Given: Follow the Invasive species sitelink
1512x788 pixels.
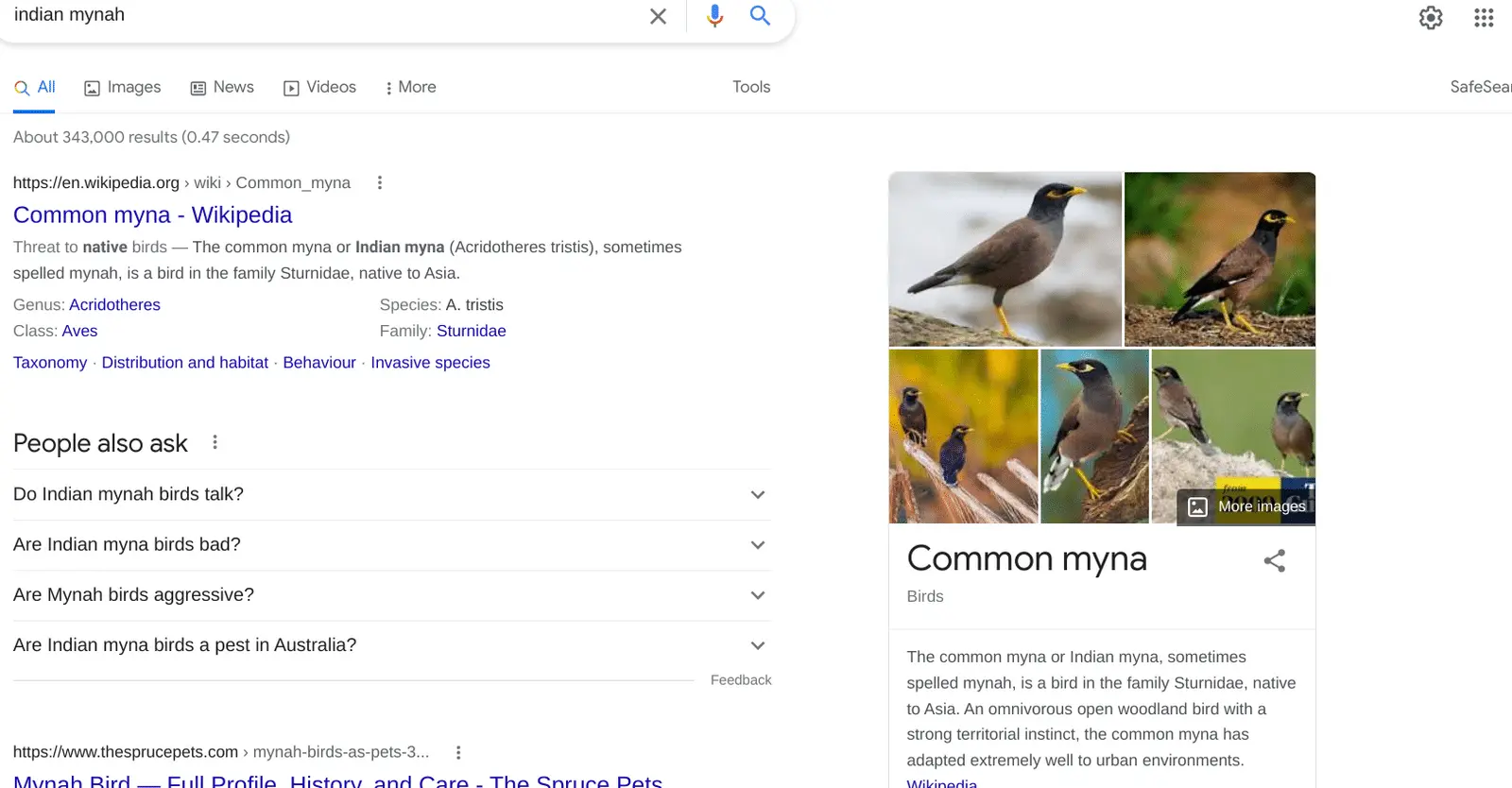Looking at the screenshot, I should [x=430, y=363].
